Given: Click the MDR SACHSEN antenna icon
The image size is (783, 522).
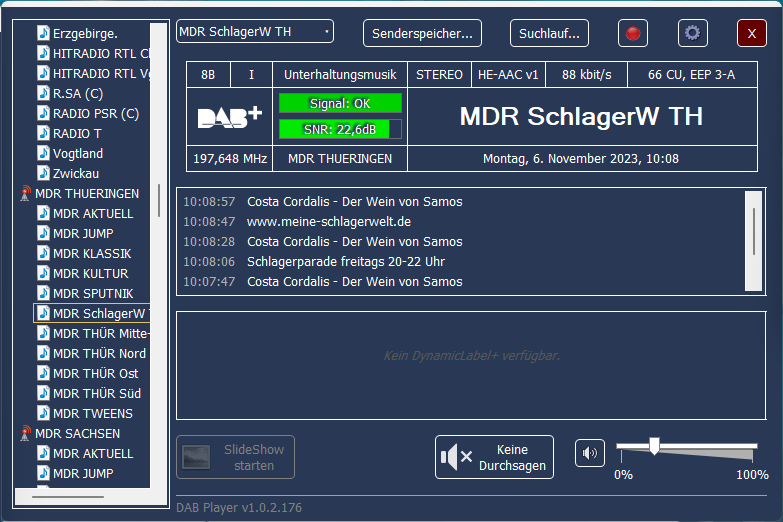Looking at the screenshot, I should coord(26,434).
